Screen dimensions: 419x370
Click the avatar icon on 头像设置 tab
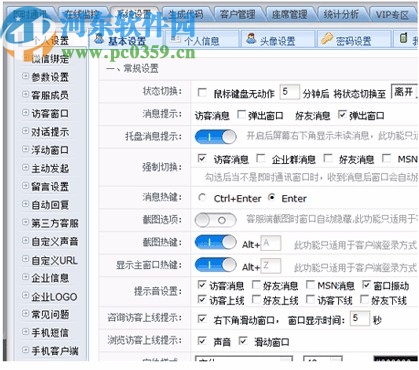coord(251,39)
